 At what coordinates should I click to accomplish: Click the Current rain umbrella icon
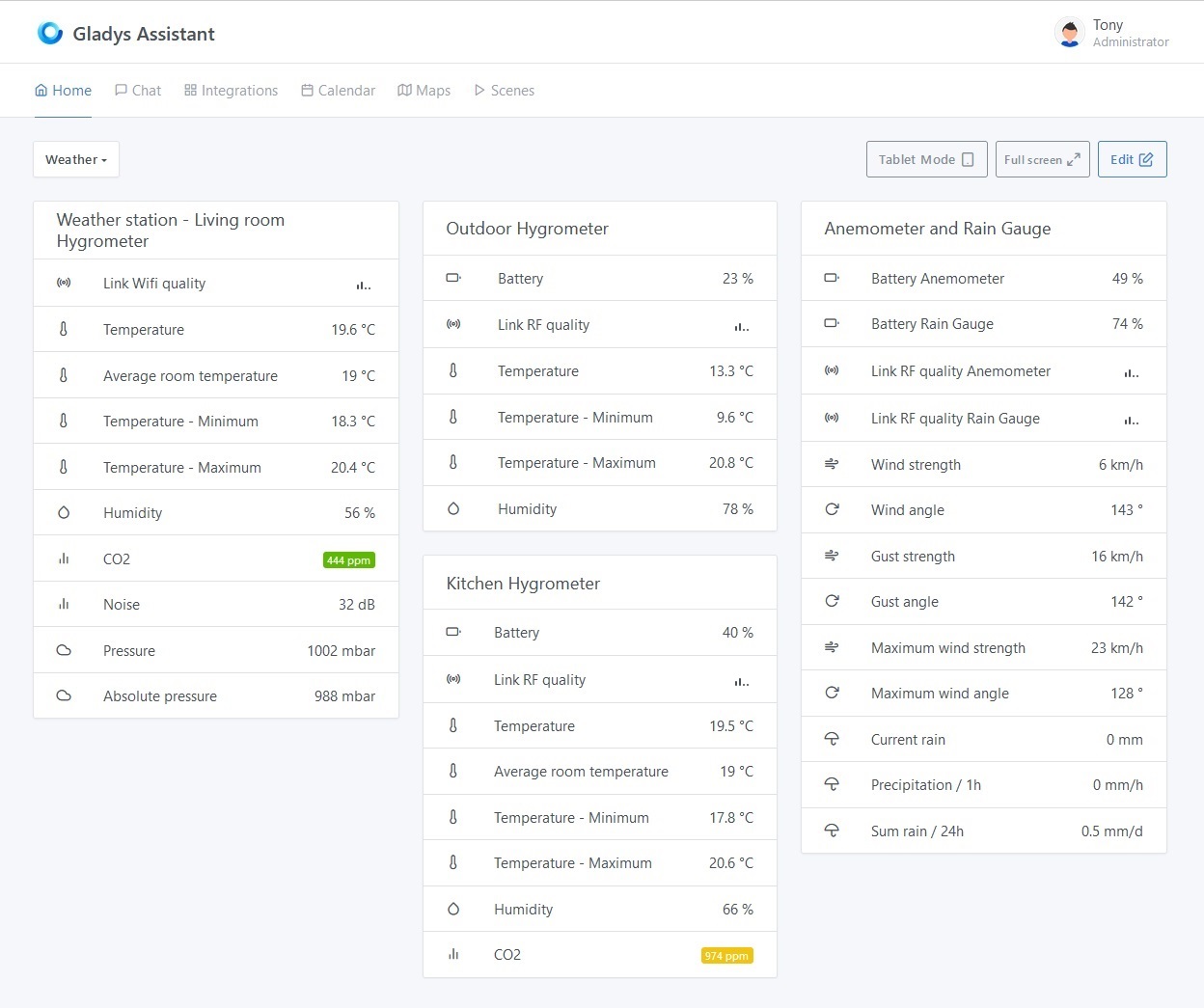[x=832, y=739]
